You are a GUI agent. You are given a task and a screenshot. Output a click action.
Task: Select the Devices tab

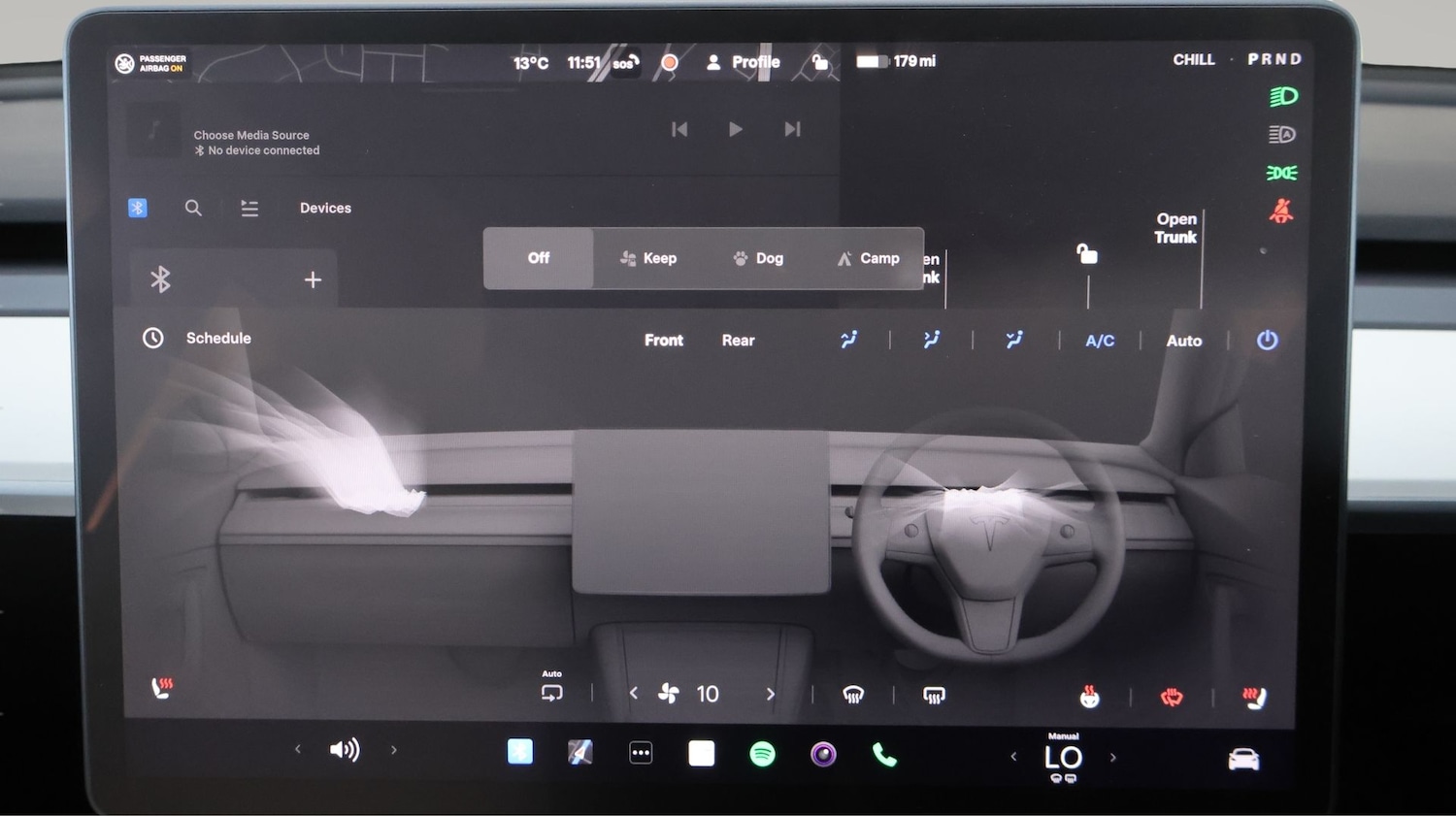click(x=325, y=207)
